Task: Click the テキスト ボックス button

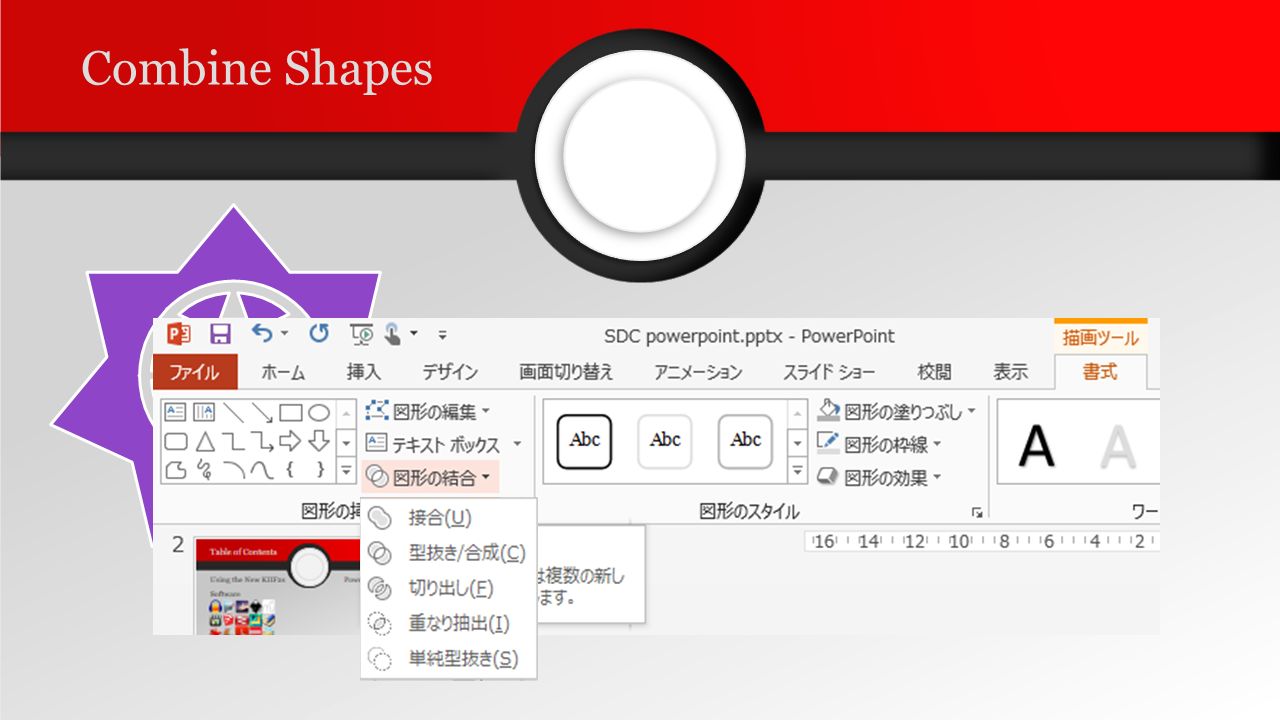Action: 433,444
